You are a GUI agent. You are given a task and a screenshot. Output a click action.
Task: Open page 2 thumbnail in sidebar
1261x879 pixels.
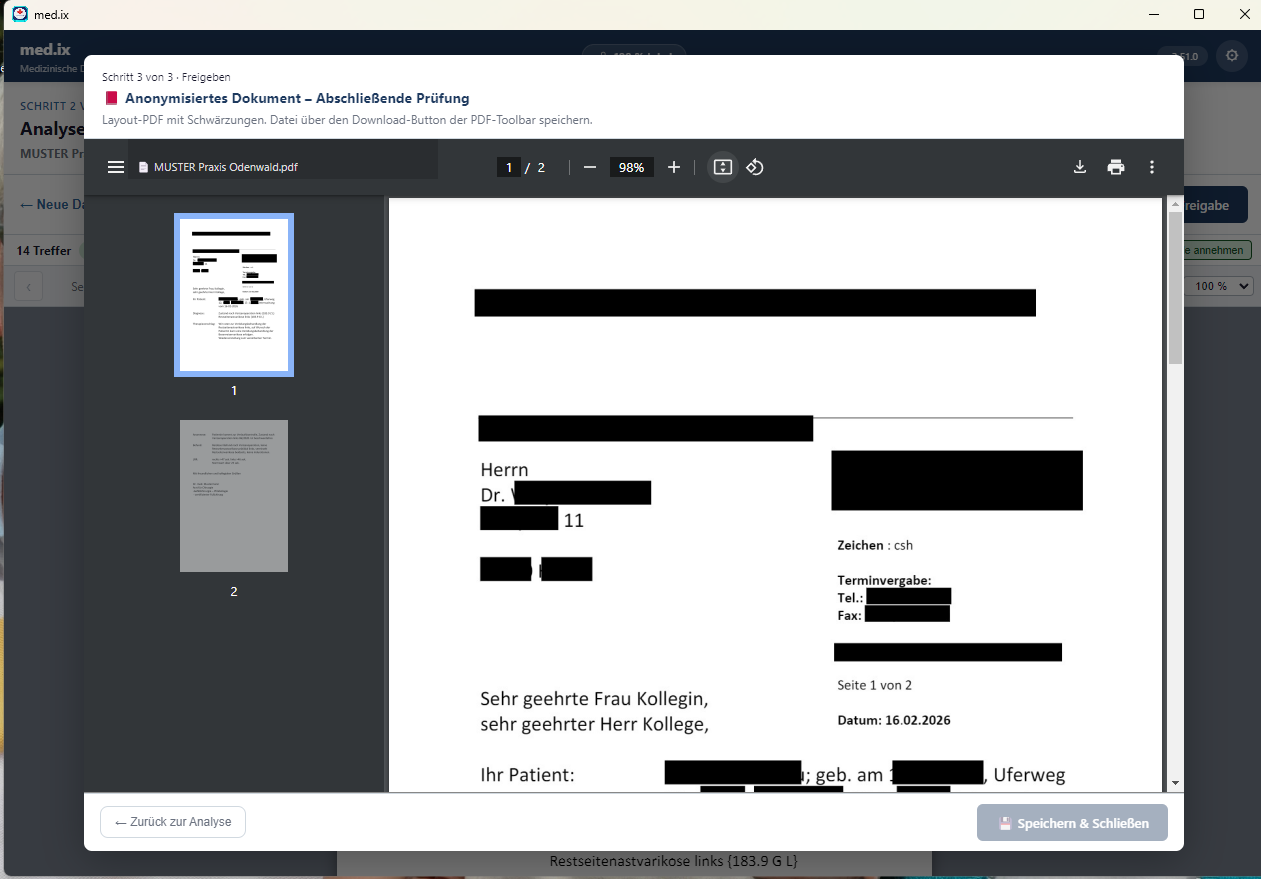234,496
